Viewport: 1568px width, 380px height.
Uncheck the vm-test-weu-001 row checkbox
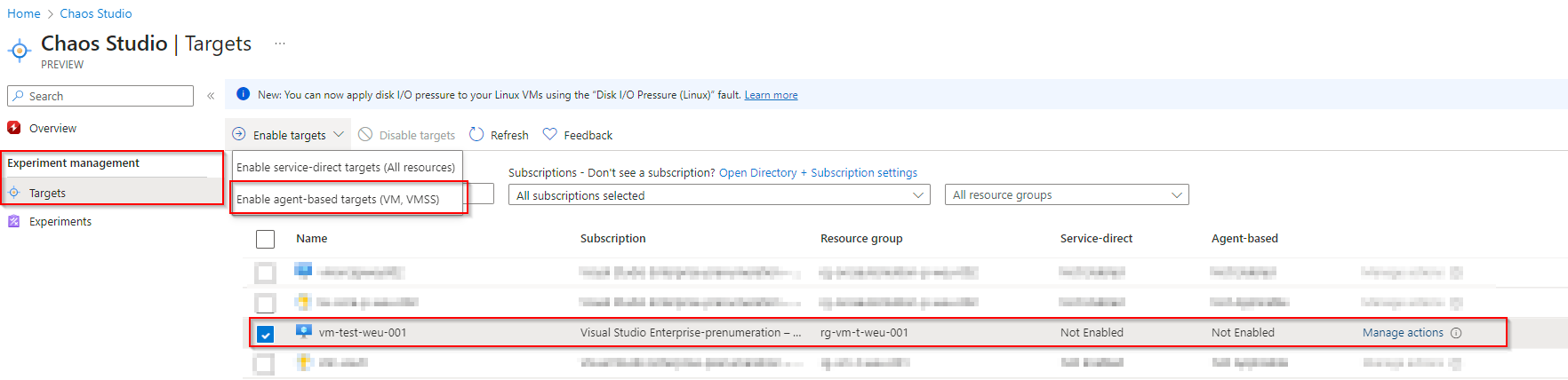(x=265, y=334)
